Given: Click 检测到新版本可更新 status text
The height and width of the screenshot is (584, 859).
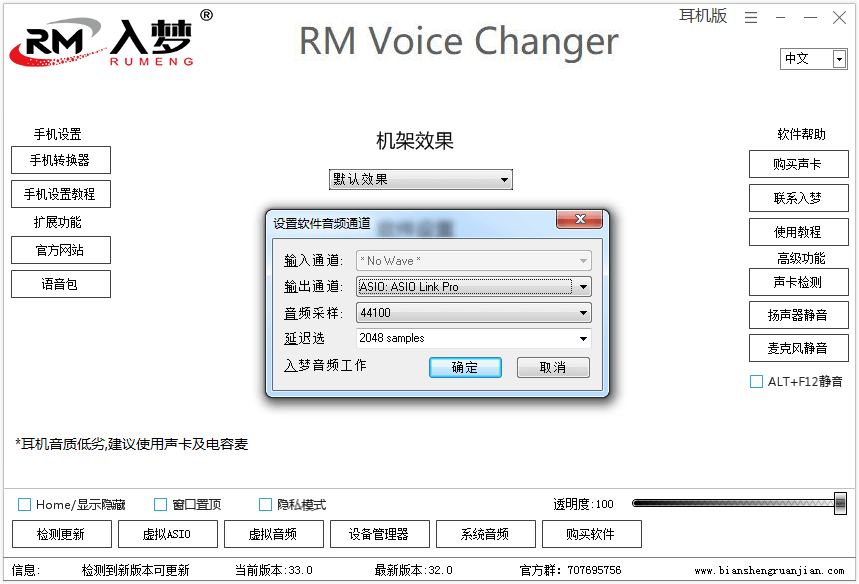Looking at the screenshot, I should click(x=135, y=570).
